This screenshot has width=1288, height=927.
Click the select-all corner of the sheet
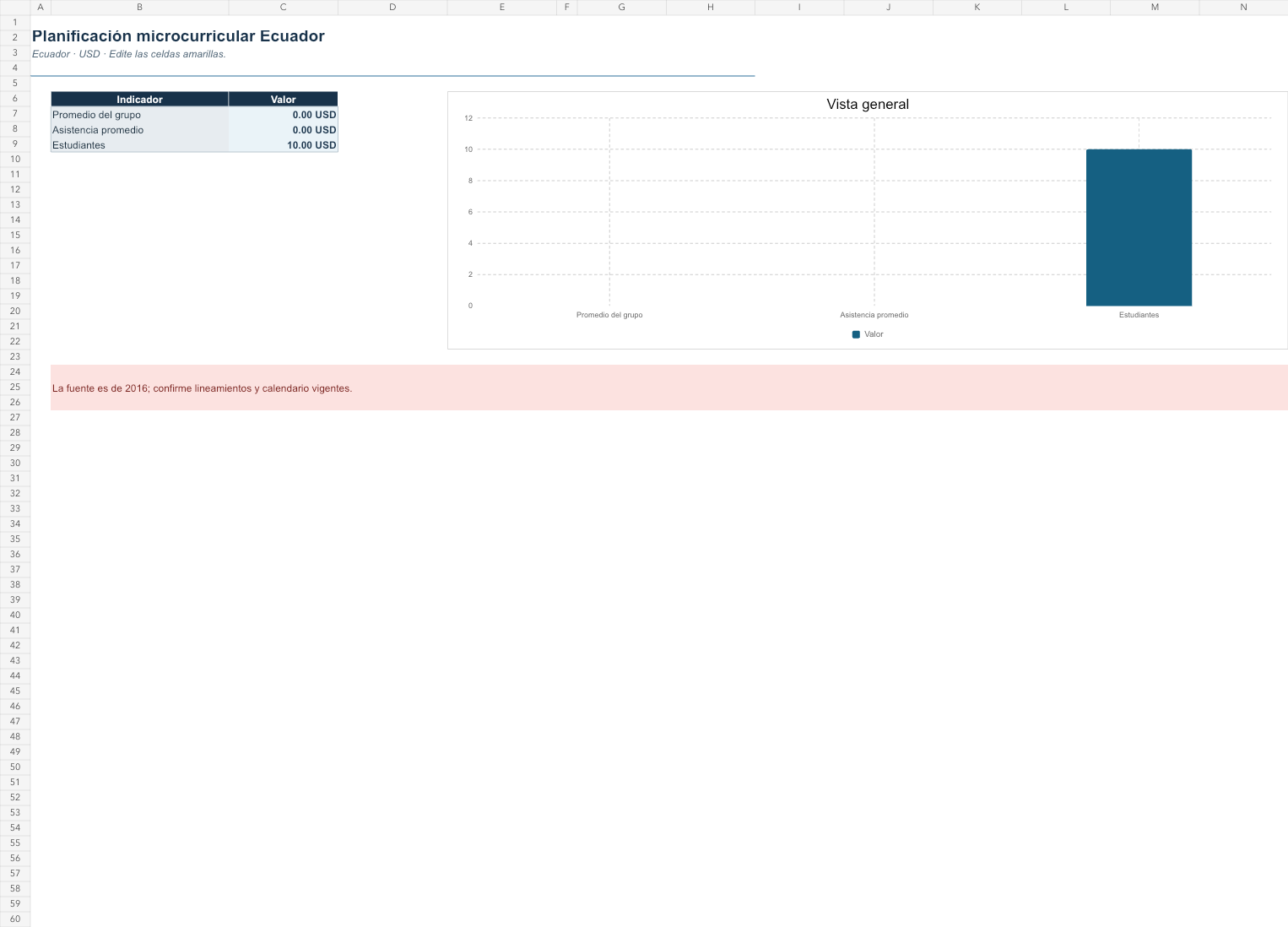tap(15, 8)
